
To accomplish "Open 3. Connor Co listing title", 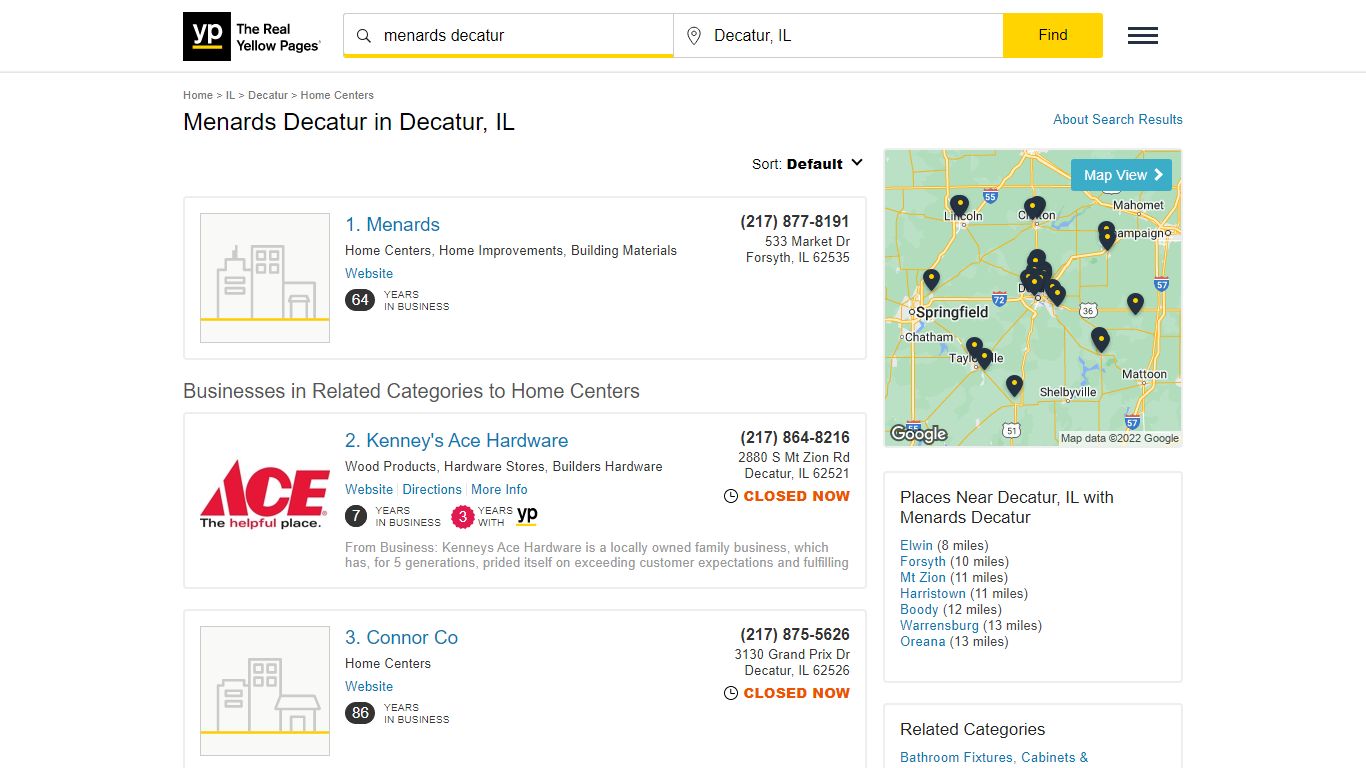I will (401, 638).
